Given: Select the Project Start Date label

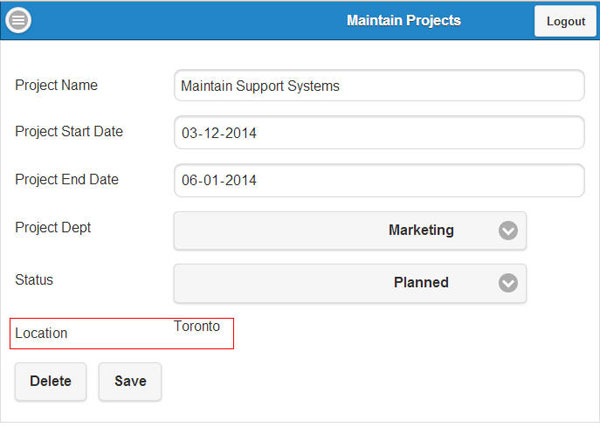Looking at the screenshot, I should (69, 131).
